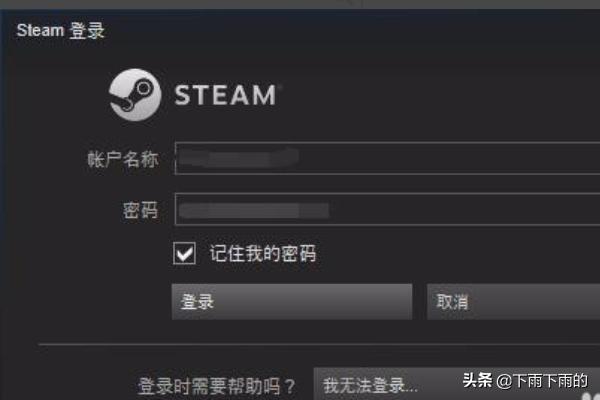Click the horizontal separator below the buttons
Viewport: 600px width, 400px height.
(x=319, y=344)
